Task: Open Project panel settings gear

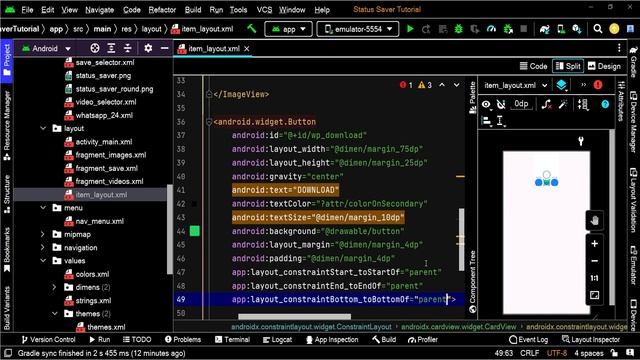Action: click(x=148, y=48)
